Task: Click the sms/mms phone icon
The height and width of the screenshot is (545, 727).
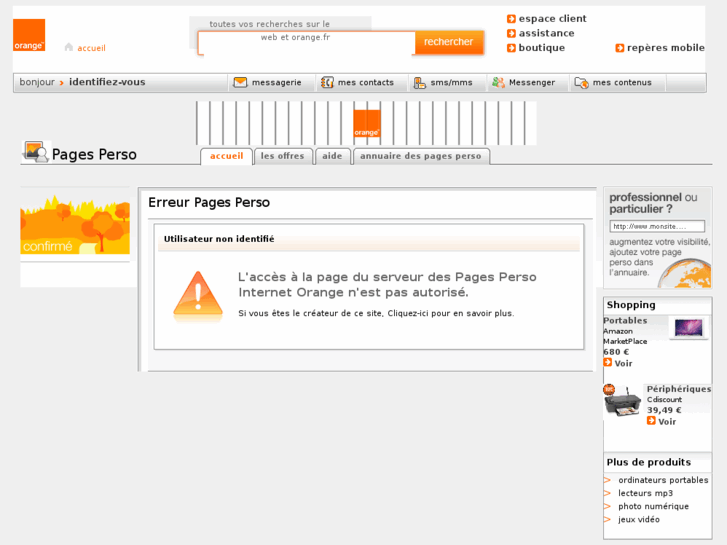Action: coord(420,83)
